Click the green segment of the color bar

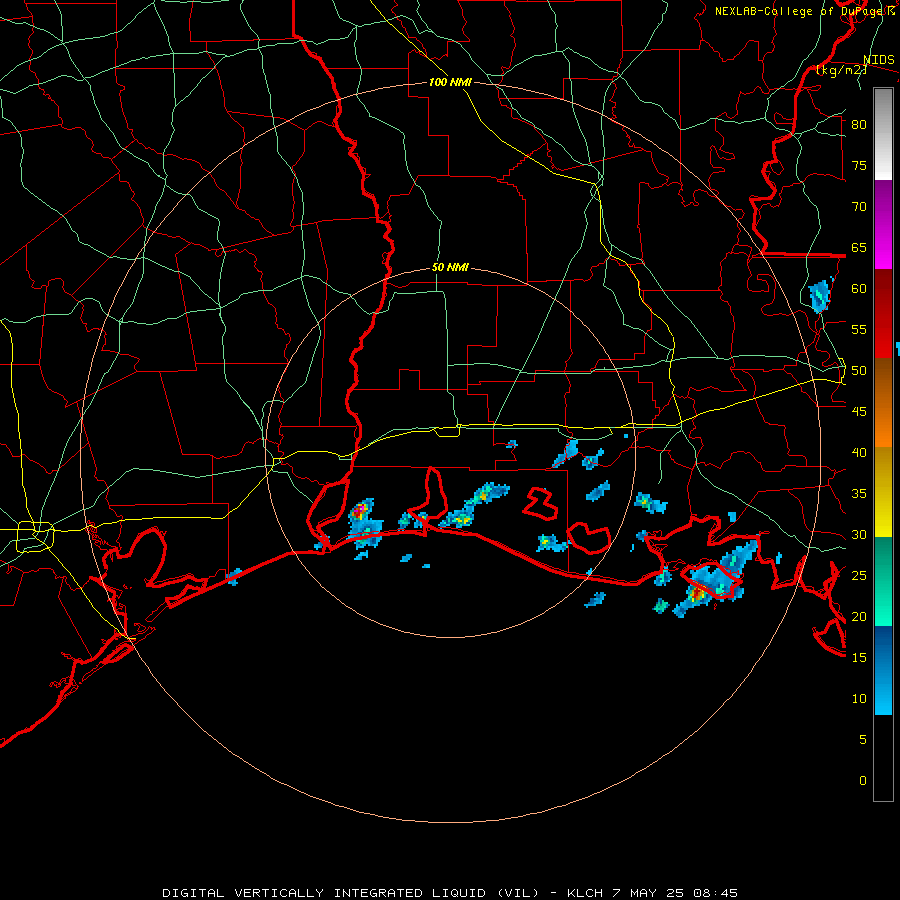(883, 581)
